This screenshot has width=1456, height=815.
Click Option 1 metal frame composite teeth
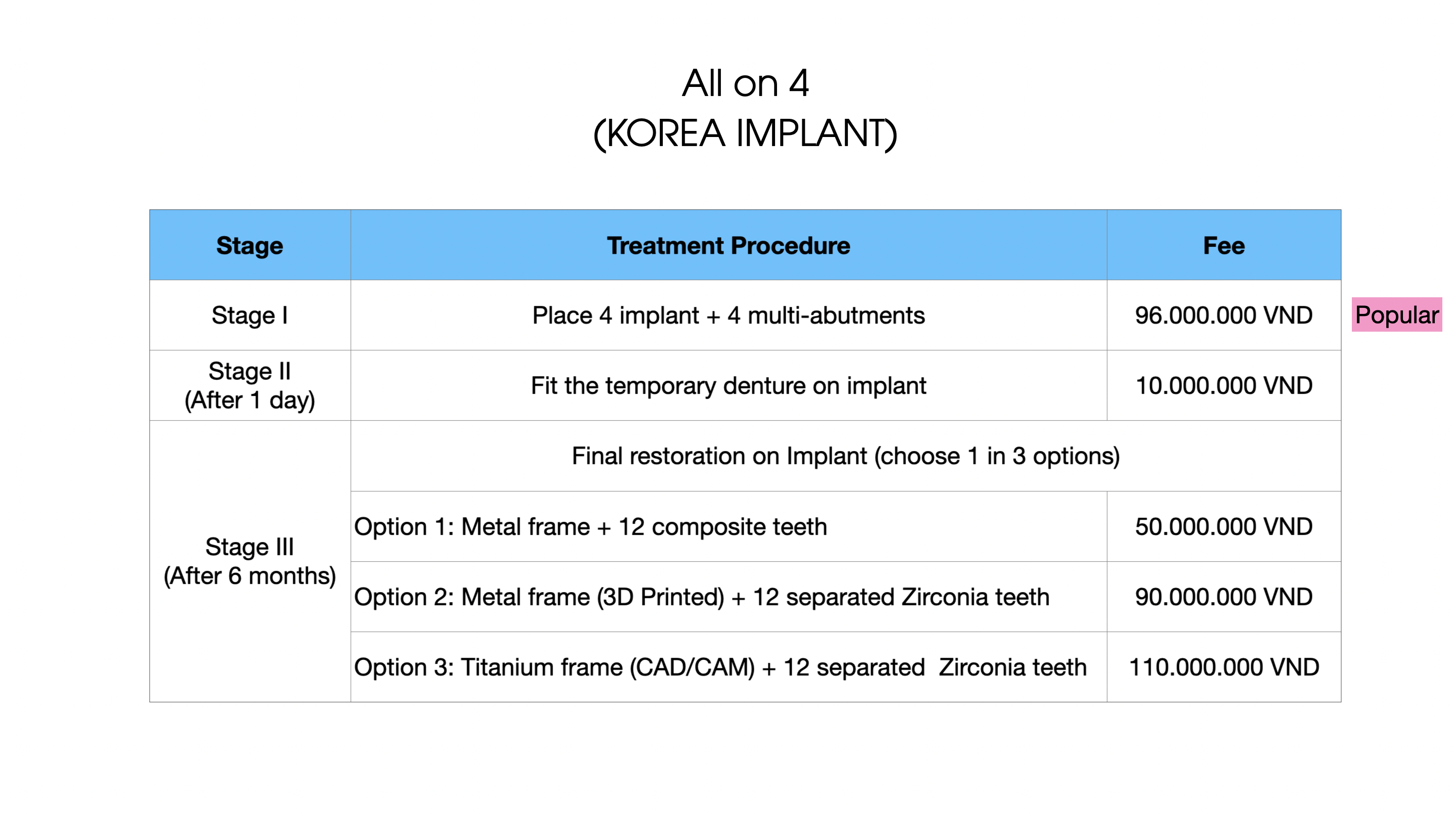590,527
